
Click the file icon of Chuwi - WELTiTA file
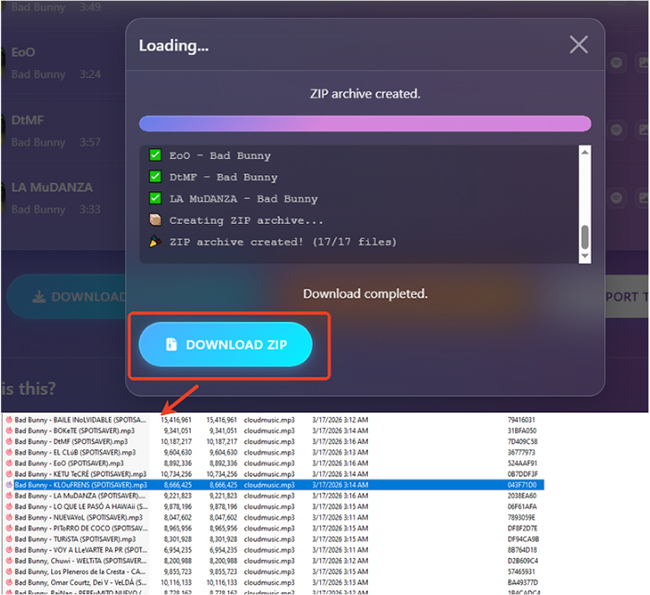pos(9,561)
